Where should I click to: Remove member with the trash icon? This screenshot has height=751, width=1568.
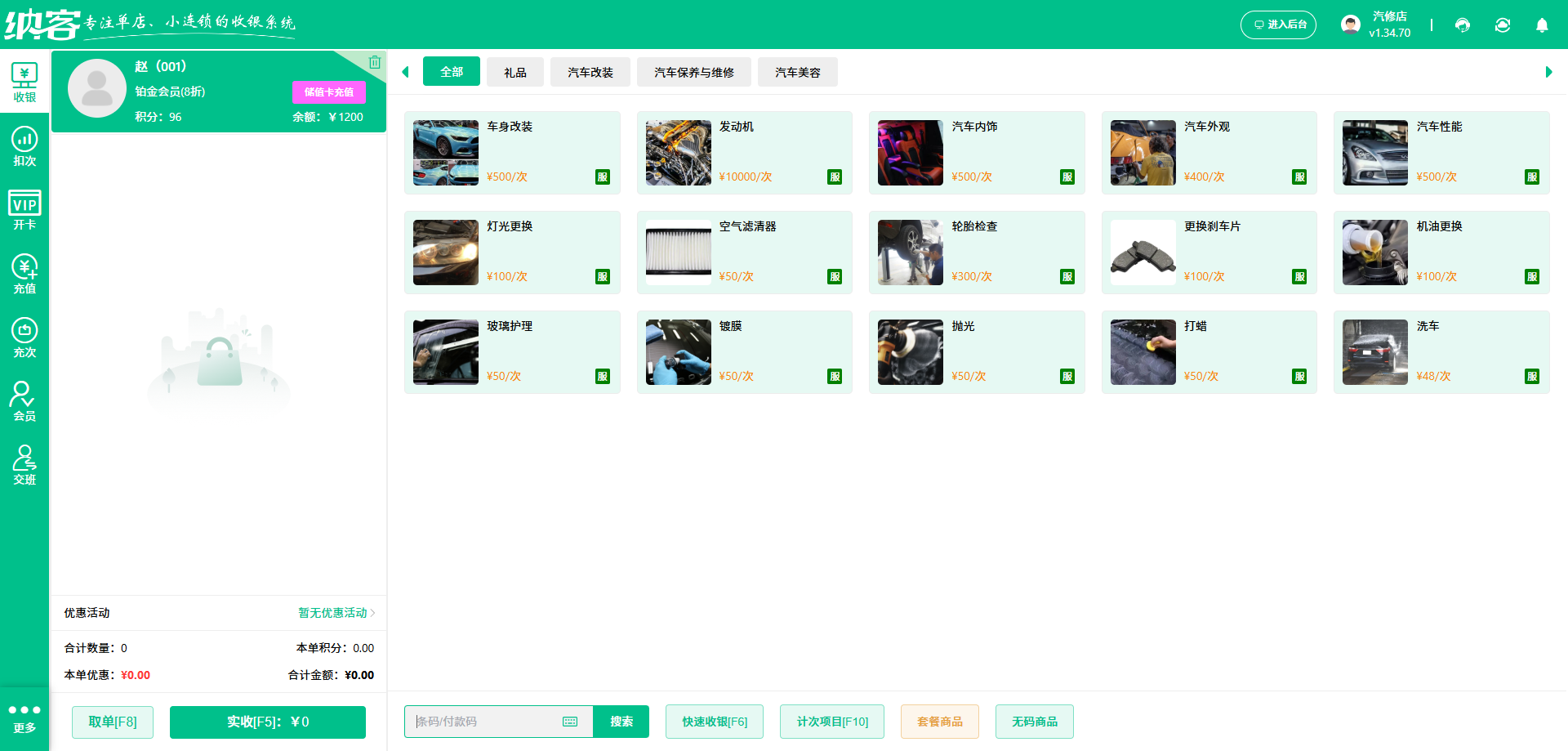coord(375,62)
